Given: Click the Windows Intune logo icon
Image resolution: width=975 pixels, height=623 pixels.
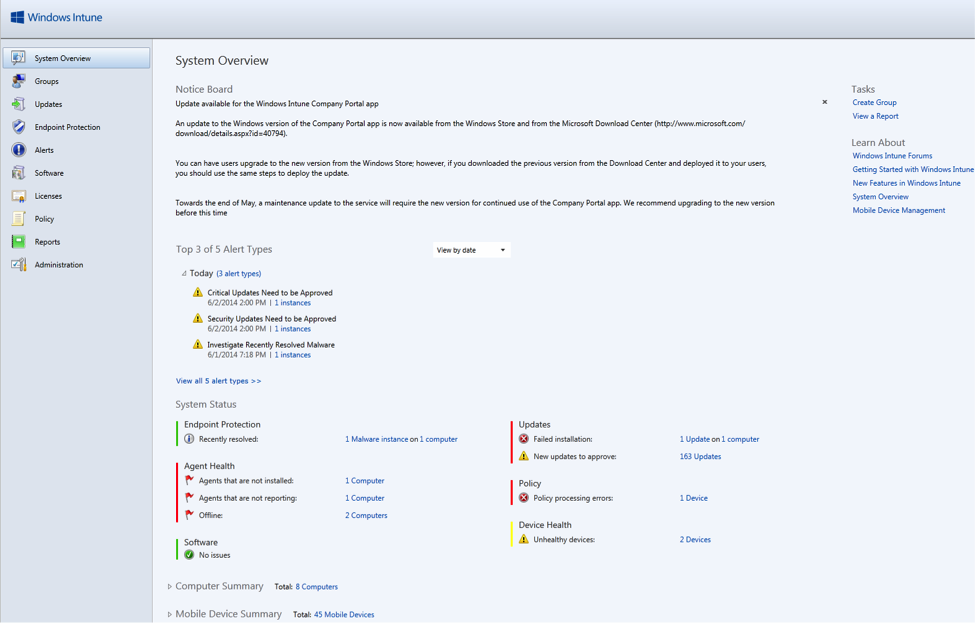Looking at the screenshot, I should [17, 17].
